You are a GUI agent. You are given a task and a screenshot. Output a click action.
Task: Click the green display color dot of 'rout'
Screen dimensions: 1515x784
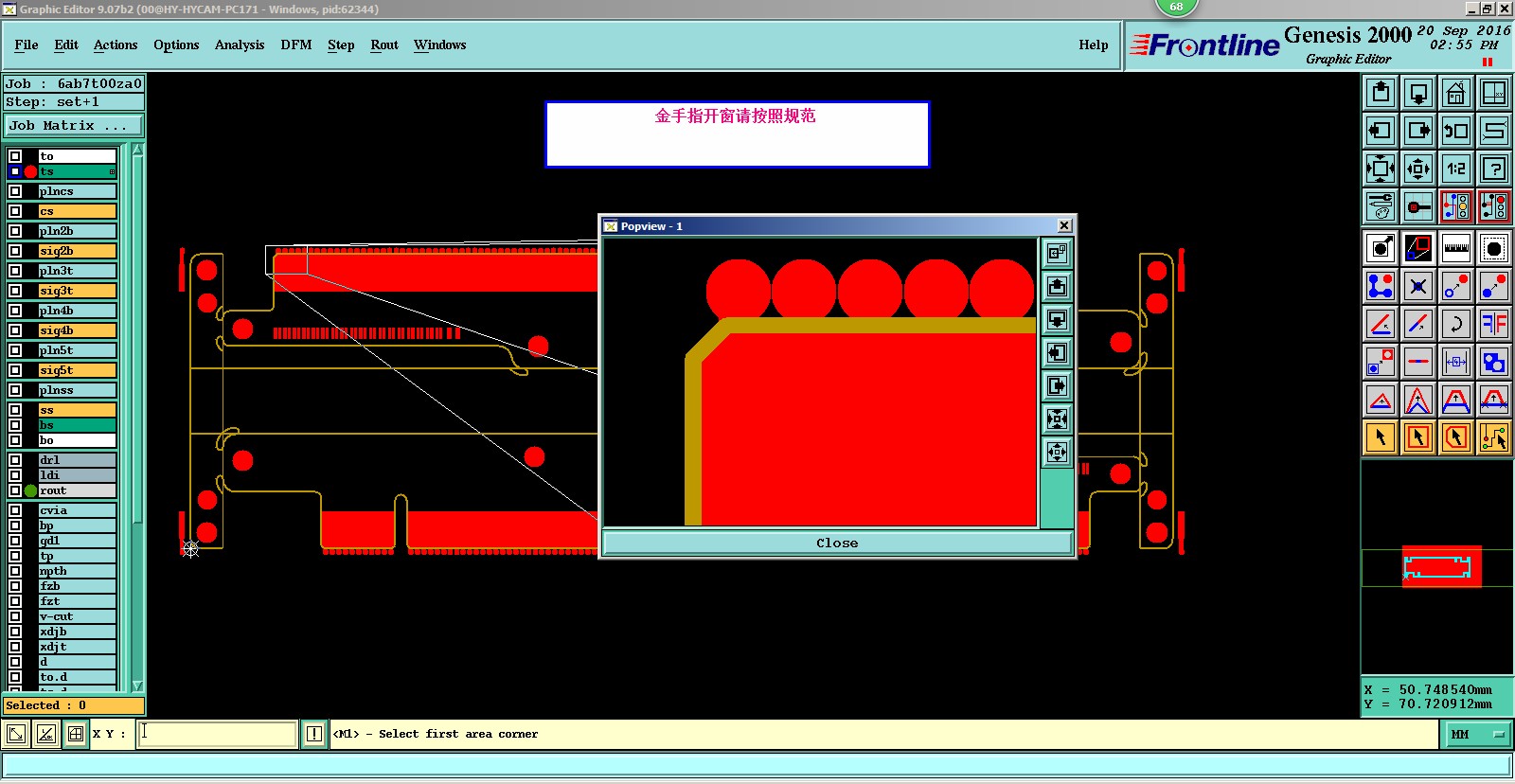point(30,490)
